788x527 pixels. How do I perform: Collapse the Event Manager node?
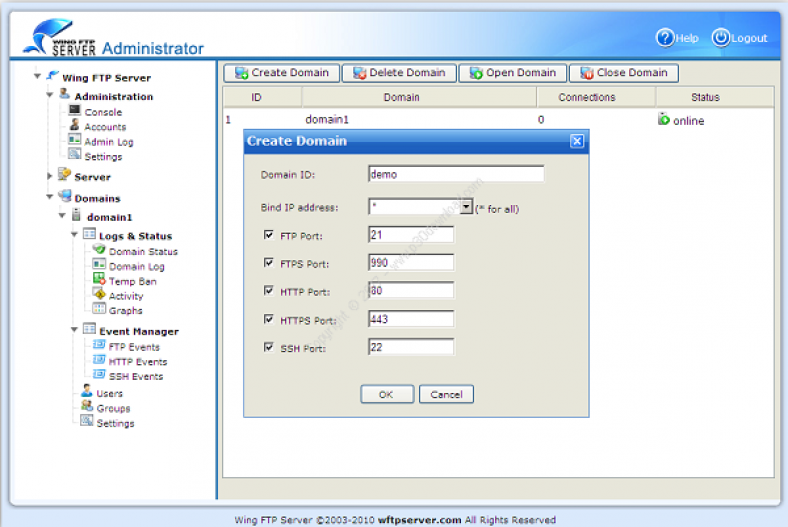point(74,330)
